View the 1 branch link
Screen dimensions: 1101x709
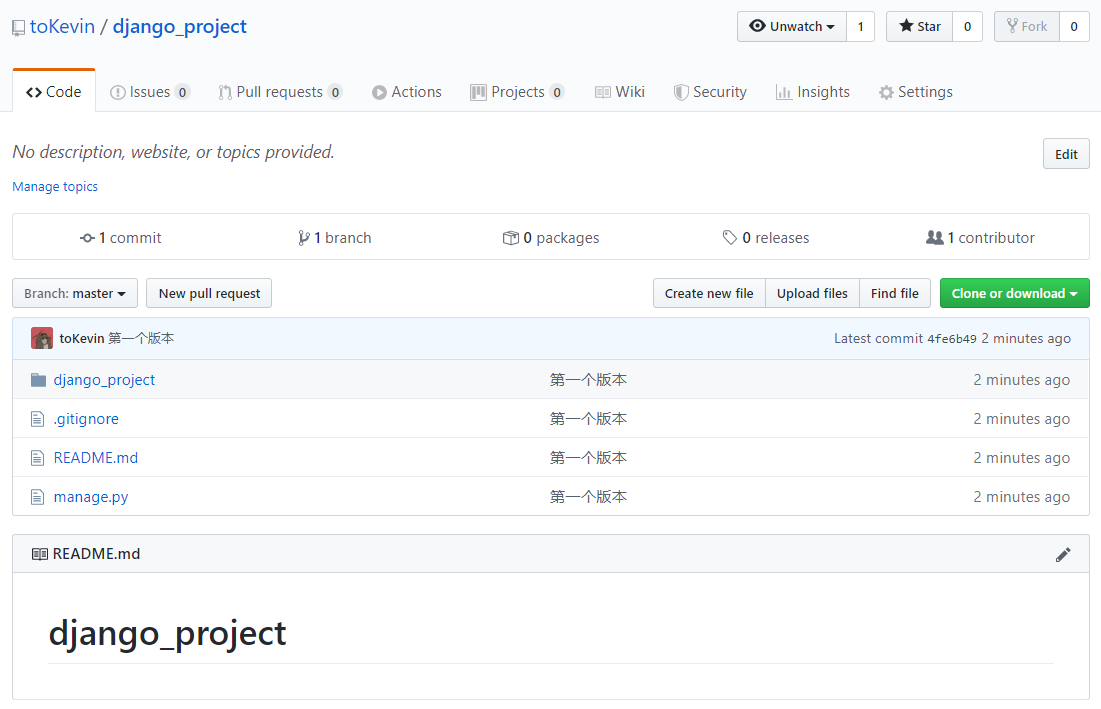point(334,238)
